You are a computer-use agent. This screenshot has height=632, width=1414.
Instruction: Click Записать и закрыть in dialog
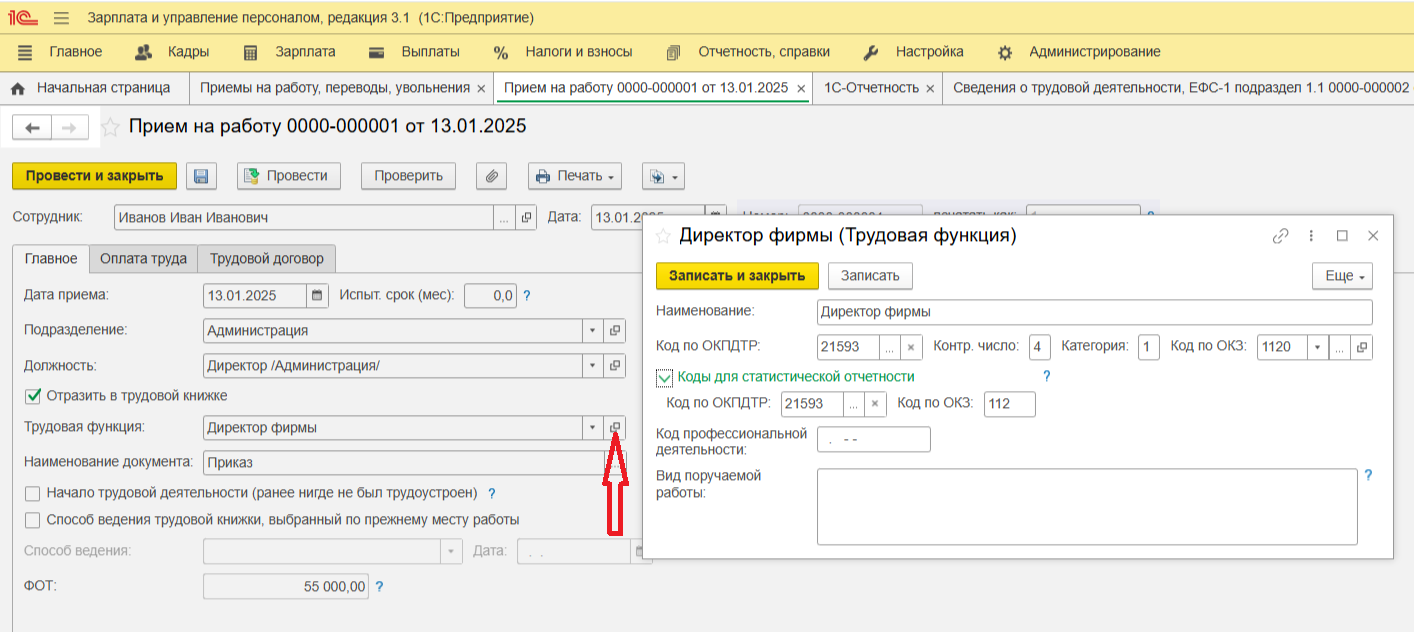(x=737, y=276)
